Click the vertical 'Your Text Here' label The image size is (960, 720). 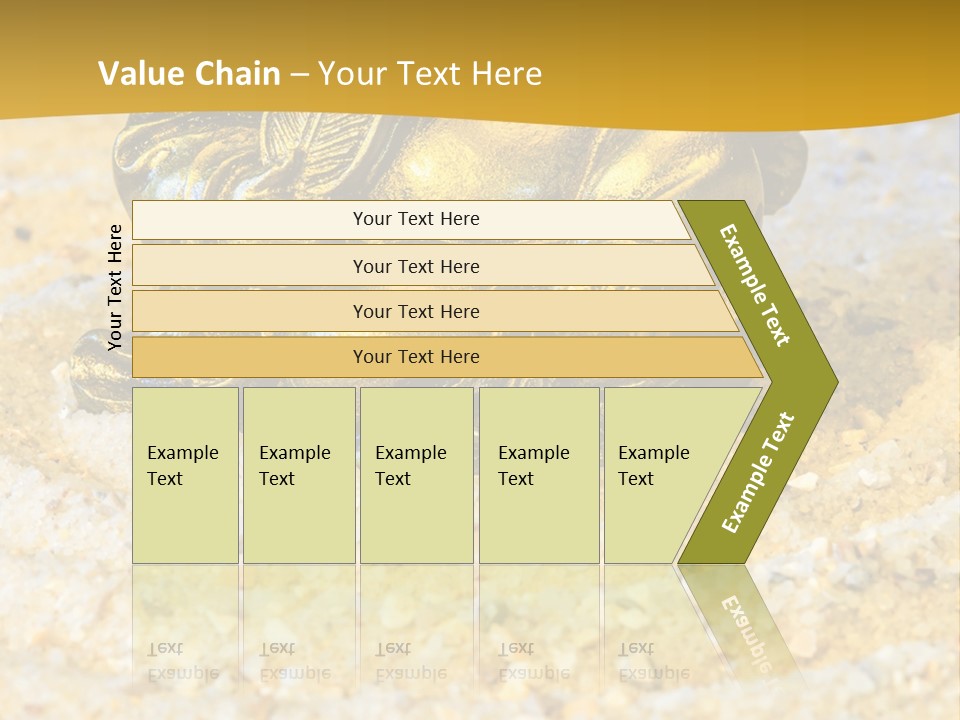(114, 287)
